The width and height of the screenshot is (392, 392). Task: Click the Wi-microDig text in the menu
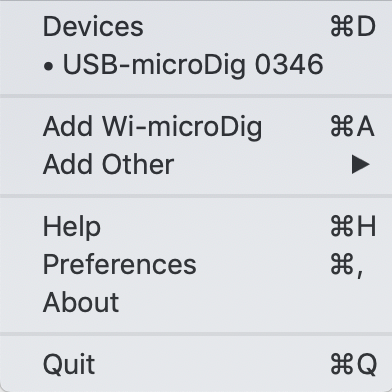(x=182, y=128)
